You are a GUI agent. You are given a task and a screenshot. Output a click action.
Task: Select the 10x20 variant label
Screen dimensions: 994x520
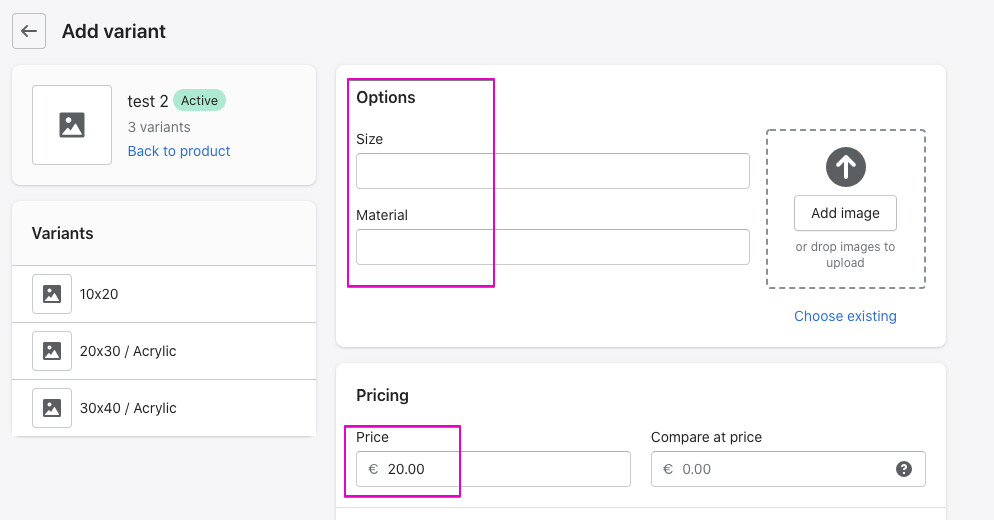(x=99, y=294)
